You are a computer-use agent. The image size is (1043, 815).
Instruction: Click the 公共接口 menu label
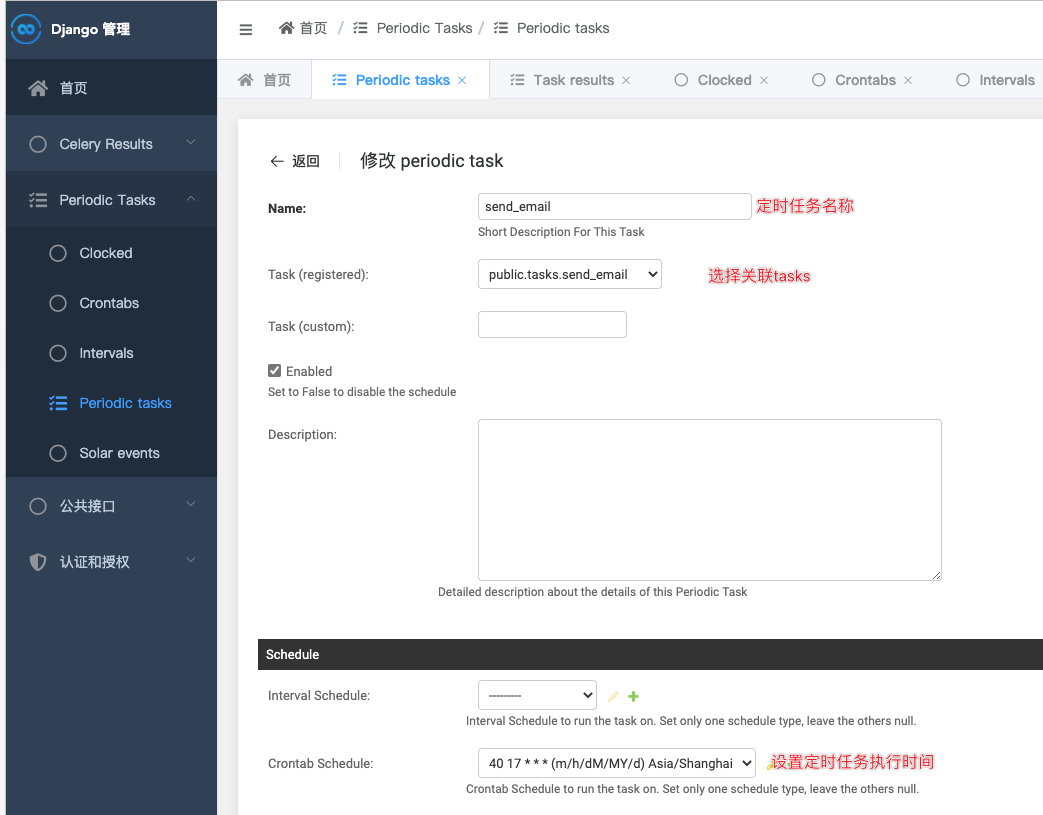click(x=87, y=506)
